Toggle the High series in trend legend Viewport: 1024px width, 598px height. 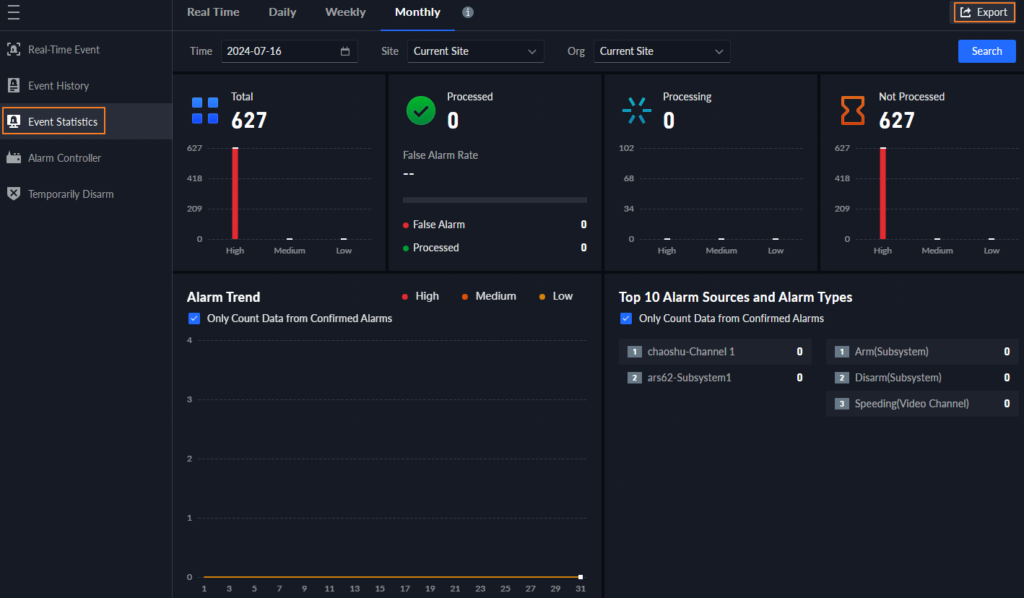tap(419, 296)
